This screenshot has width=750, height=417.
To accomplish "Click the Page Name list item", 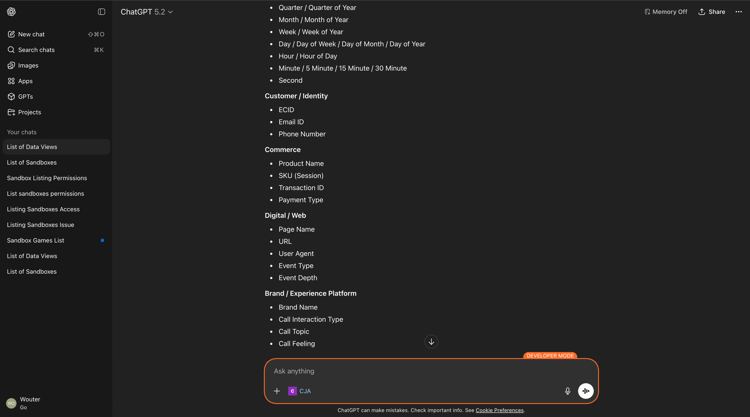I will click(297, 230).
